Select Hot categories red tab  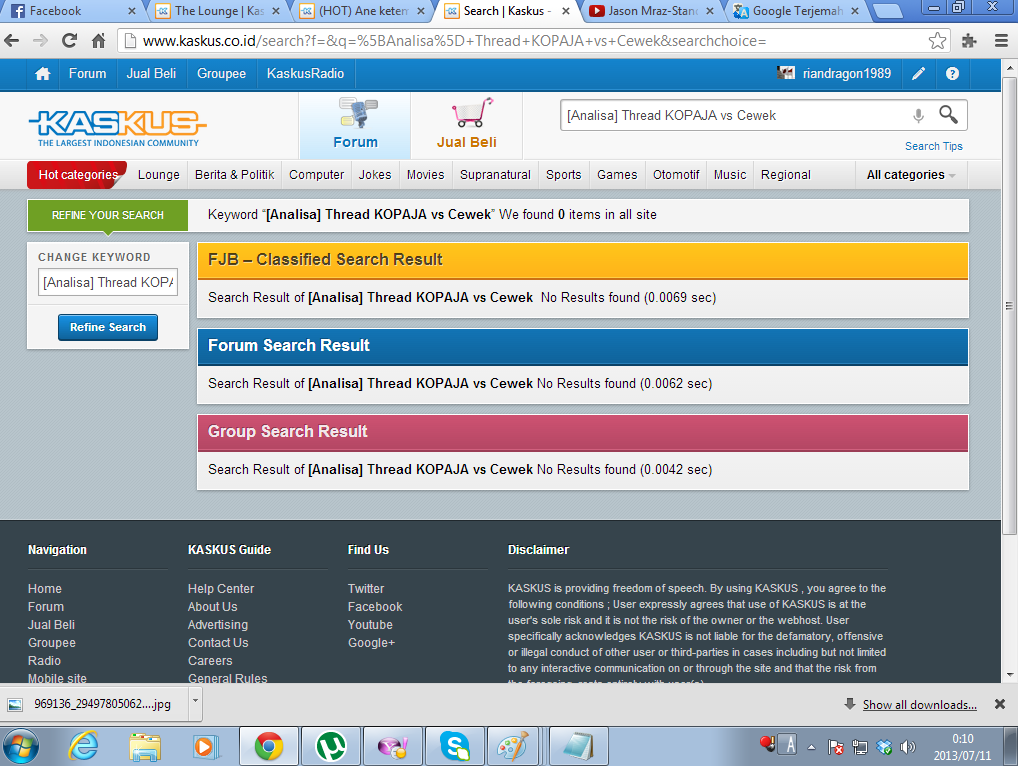[x=78, y=175]
